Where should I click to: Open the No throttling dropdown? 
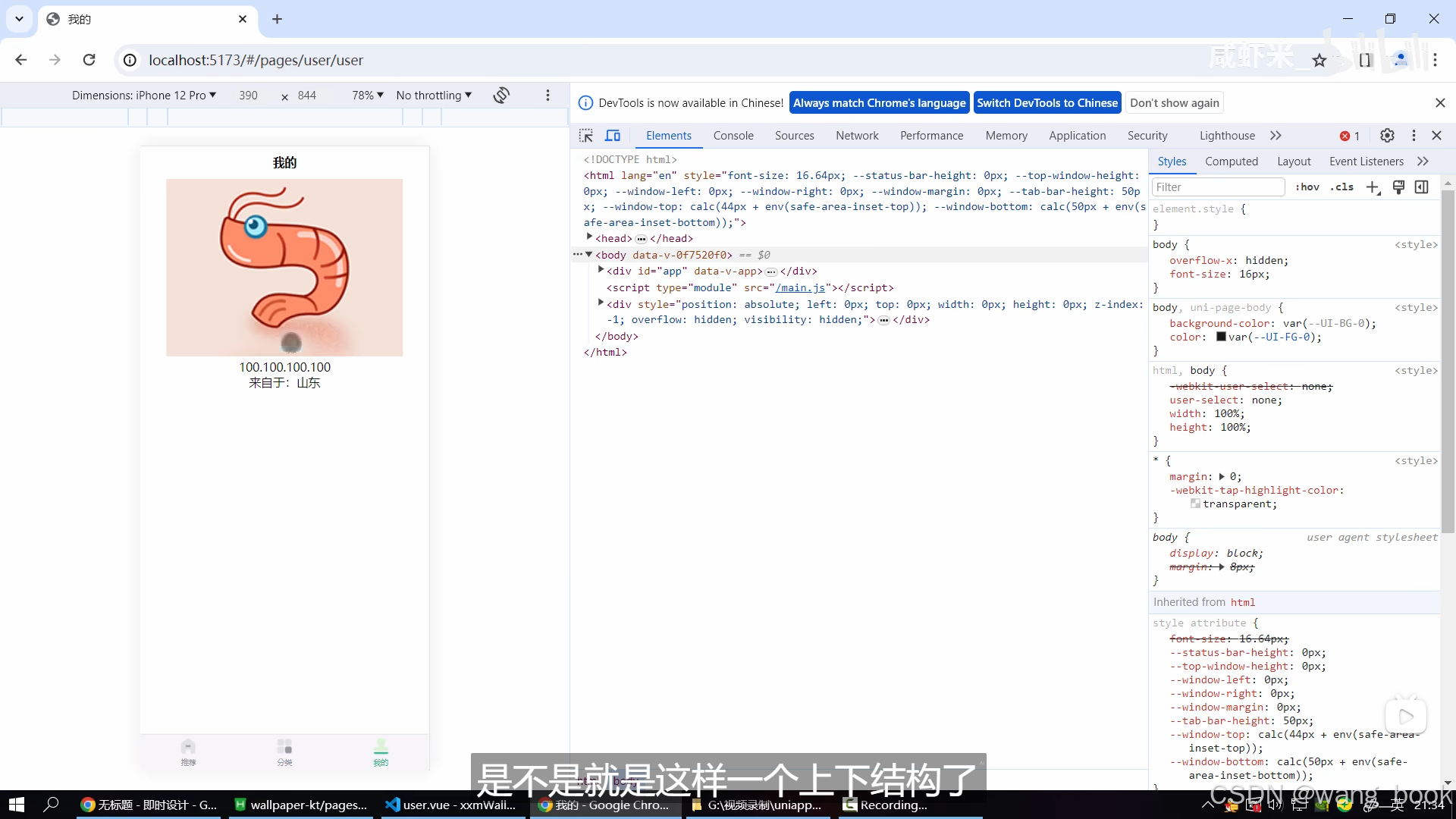point(434,96)
